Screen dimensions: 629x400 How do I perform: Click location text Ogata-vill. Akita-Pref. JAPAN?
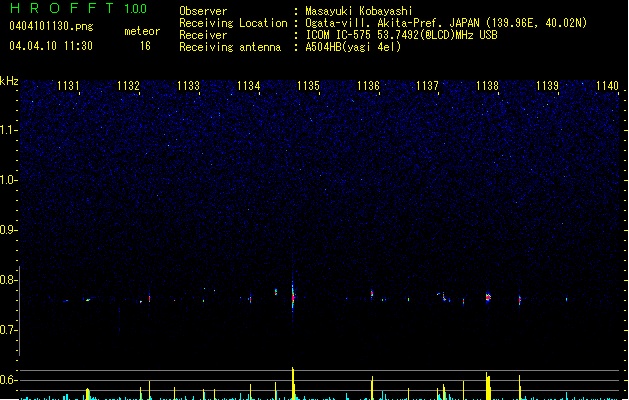click(392, 23)
